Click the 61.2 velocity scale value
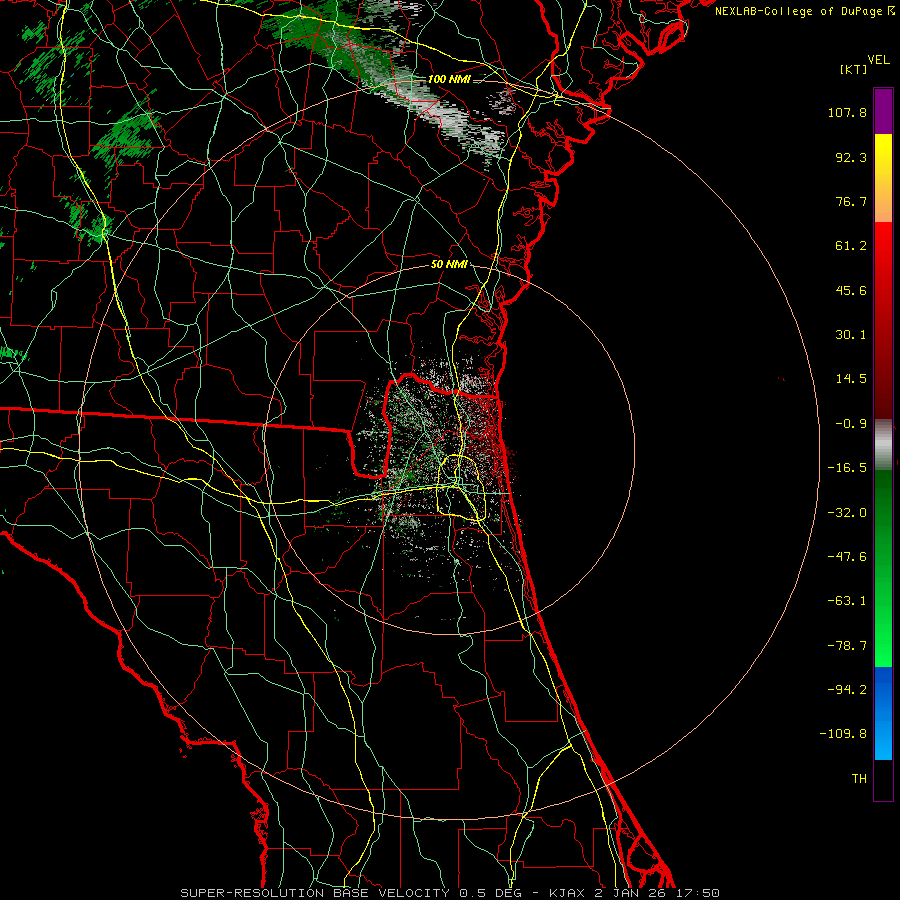The width and height of the screenshot is (900, 900). 851,246
